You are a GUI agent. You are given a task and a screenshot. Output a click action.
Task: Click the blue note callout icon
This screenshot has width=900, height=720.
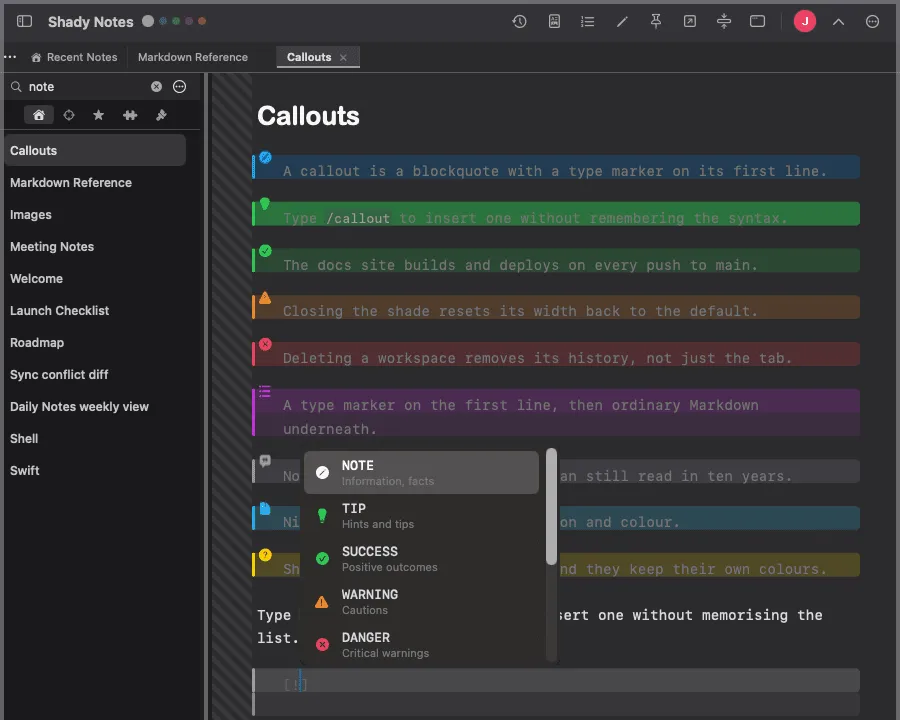pos(265,157)
